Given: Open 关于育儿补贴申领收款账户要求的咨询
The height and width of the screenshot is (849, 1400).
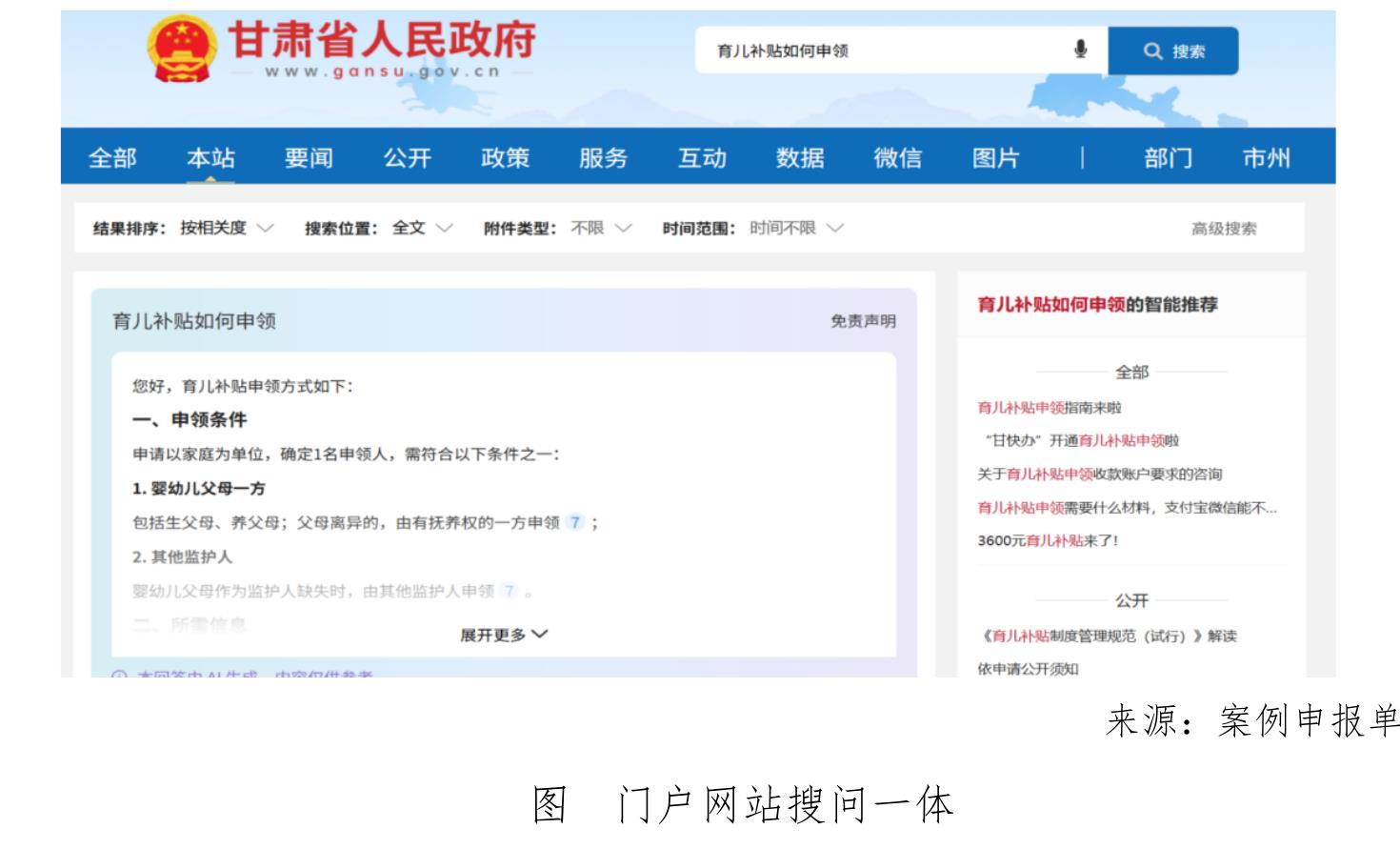Looking at the screenshot, I should [1099, 474].
